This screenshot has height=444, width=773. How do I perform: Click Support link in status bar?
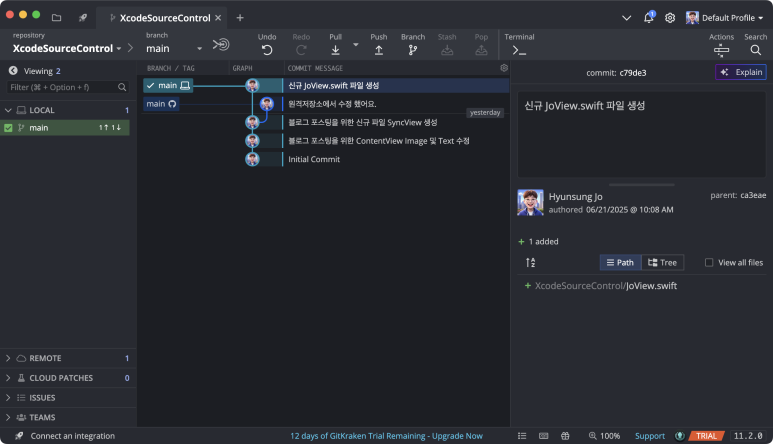click(x=650, y=436)
